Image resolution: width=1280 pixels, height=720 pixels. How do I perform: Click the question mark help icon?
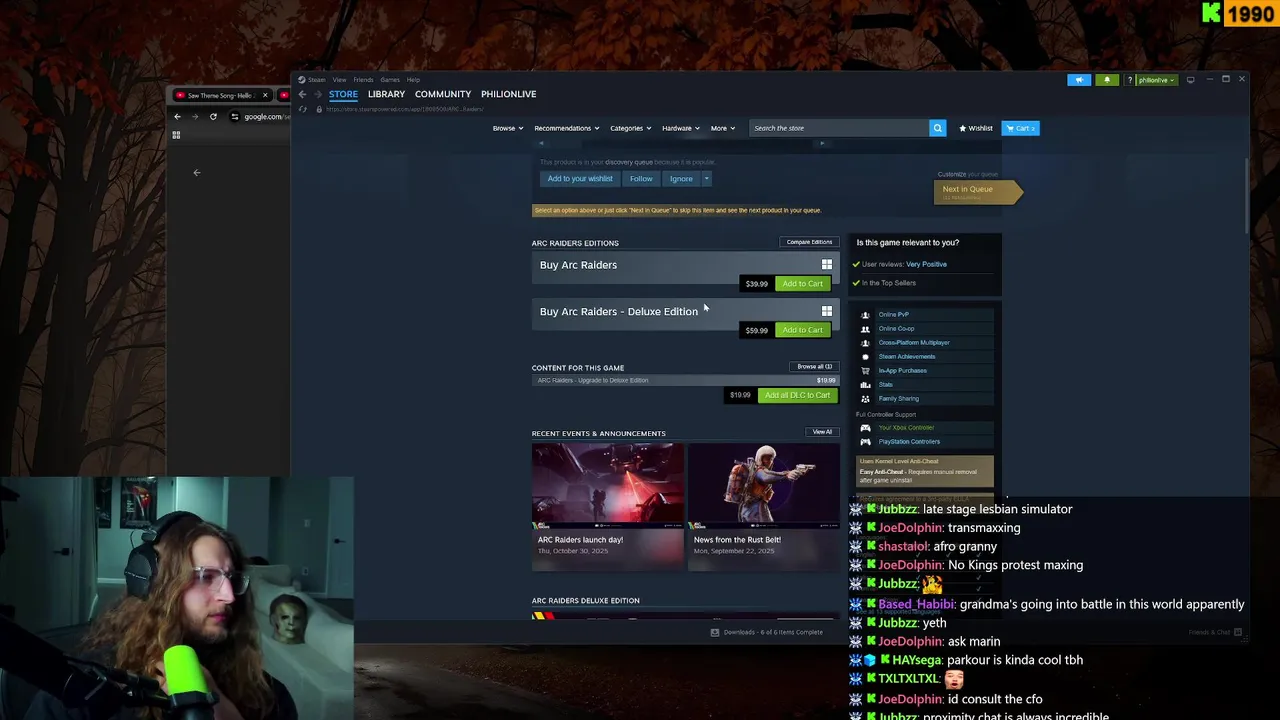(1130, 80)
